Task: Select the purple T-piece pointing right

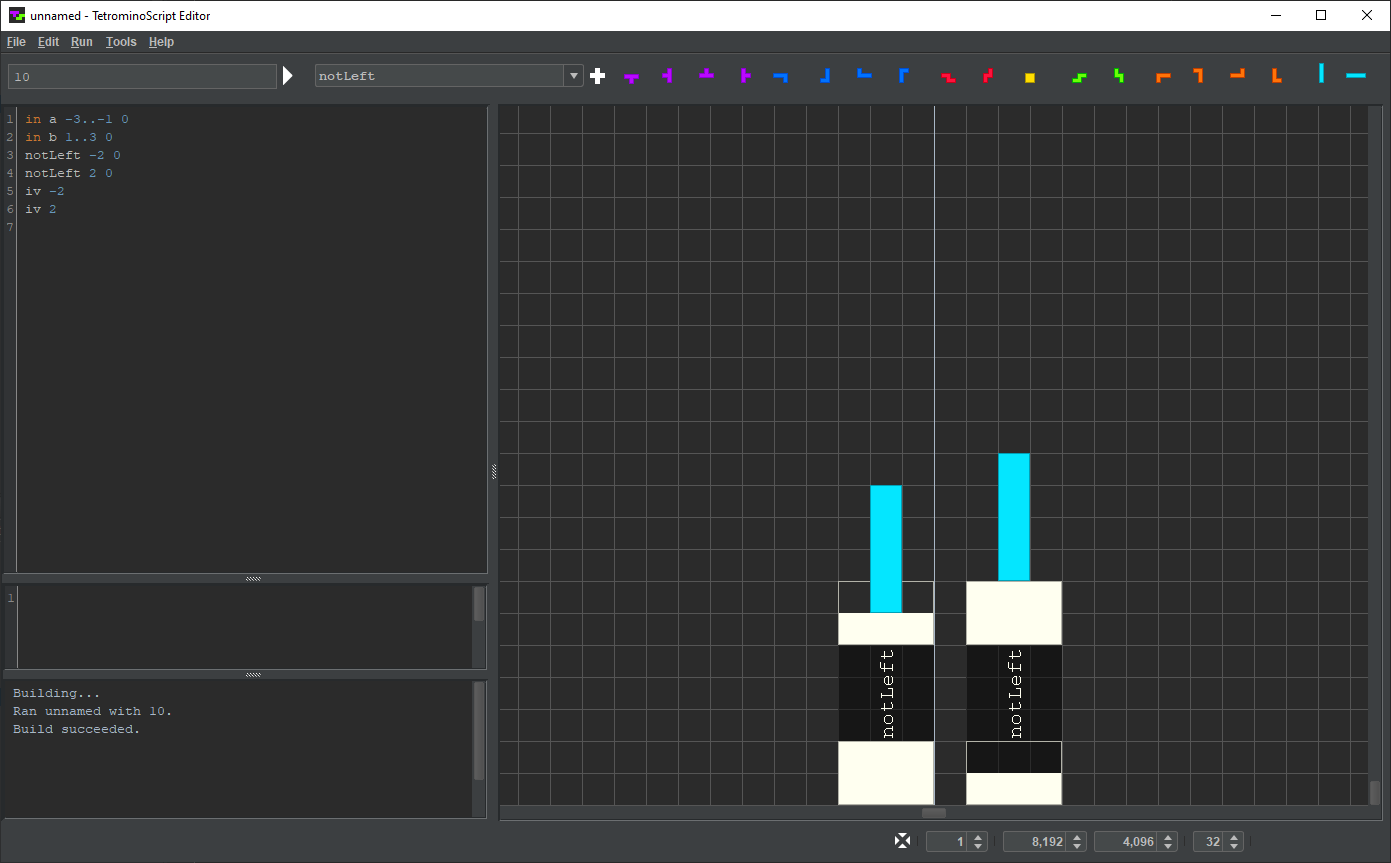Action: pos(745,75)
